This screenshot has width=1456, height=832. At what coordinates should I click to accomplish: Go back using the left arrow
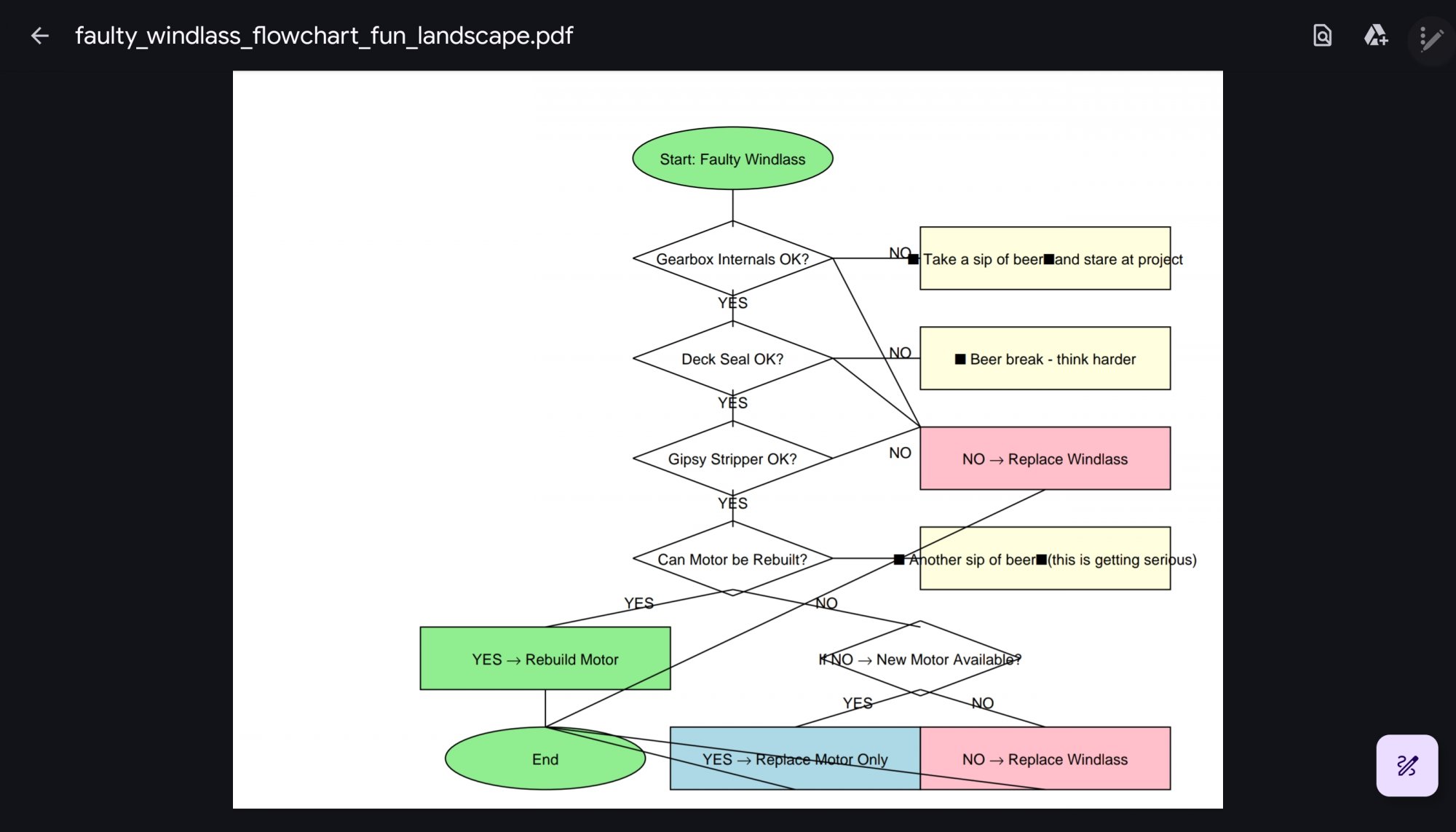click(39, 36)
